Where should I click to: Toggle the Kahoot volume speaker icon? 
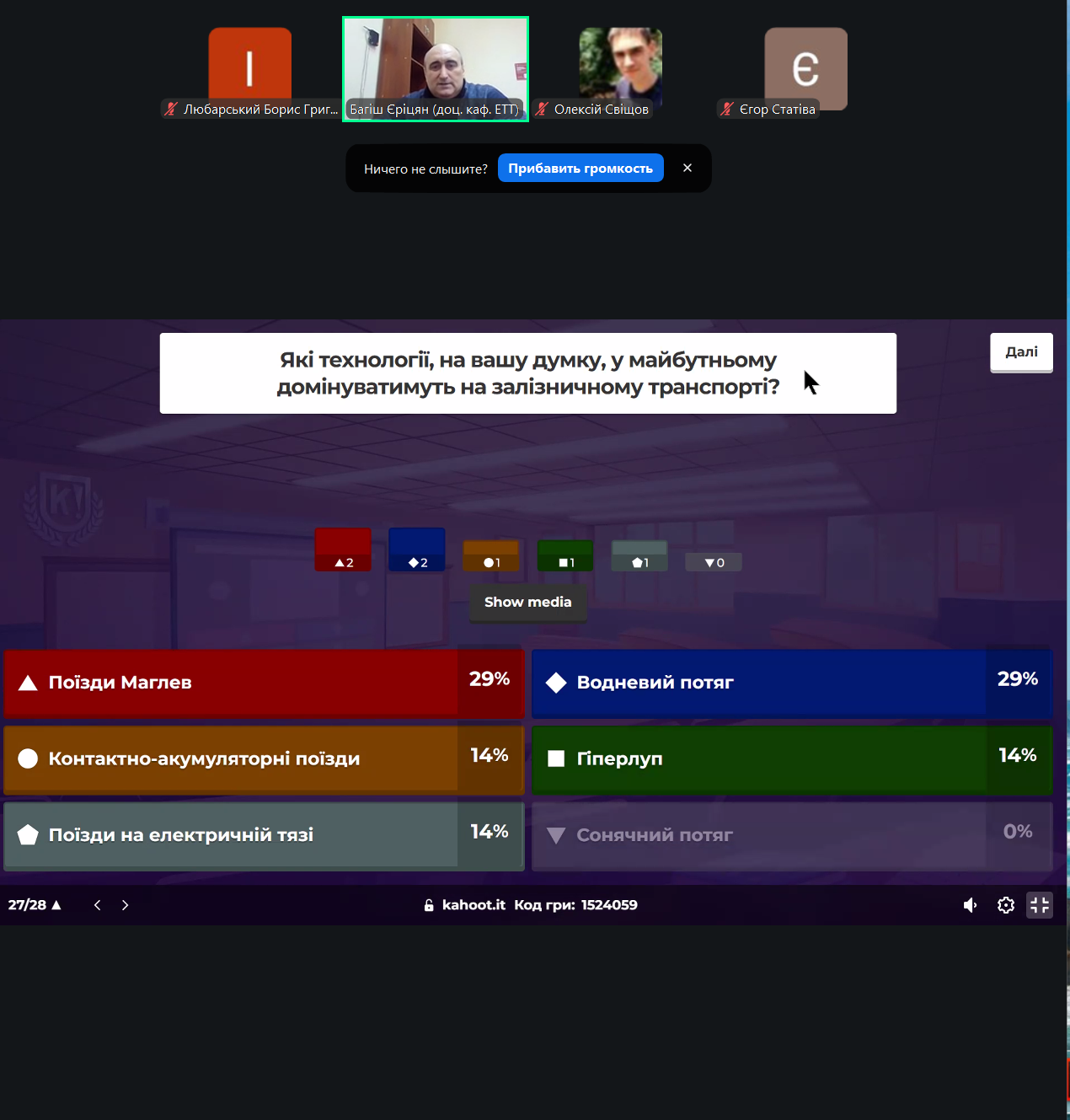[x=971, y=905]
